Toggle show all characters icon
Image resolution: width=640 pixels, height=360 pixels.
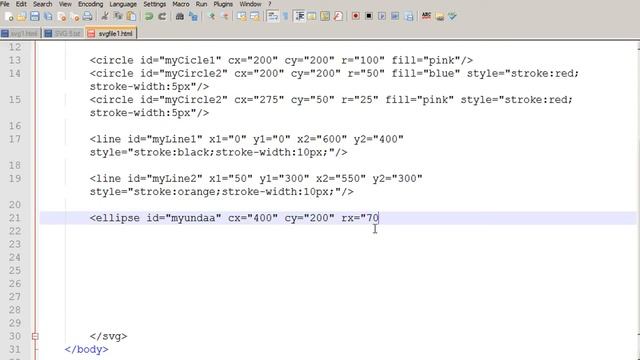[x=285, y=16]
